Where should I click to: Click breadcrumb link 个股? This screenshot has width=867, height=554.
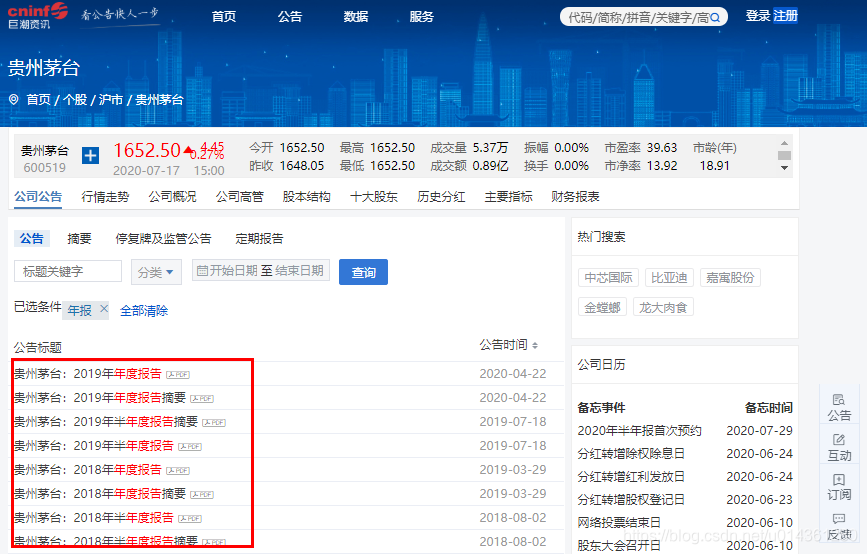[x=75, y=100]
